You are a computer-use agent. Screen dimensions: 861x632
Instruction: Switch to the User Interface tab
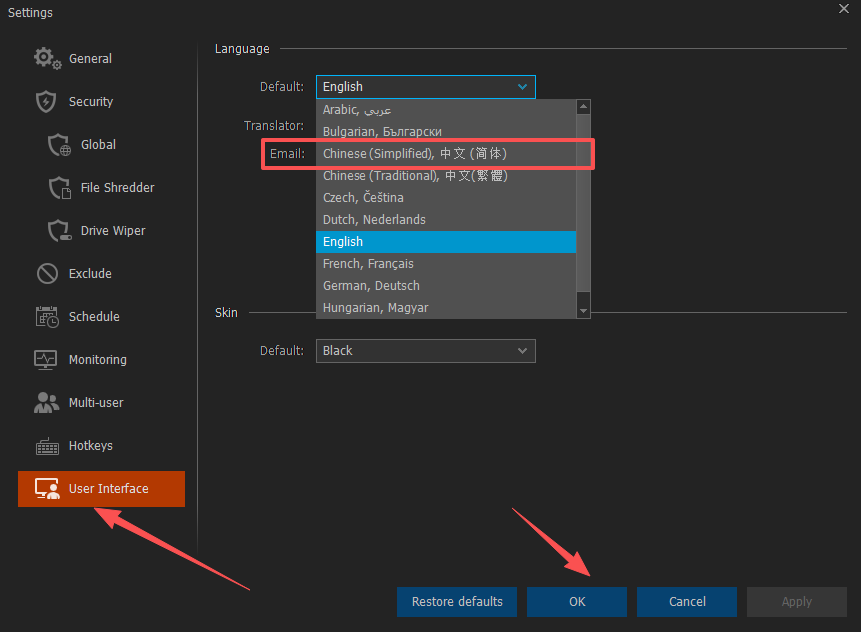click(x=101, y=489)
